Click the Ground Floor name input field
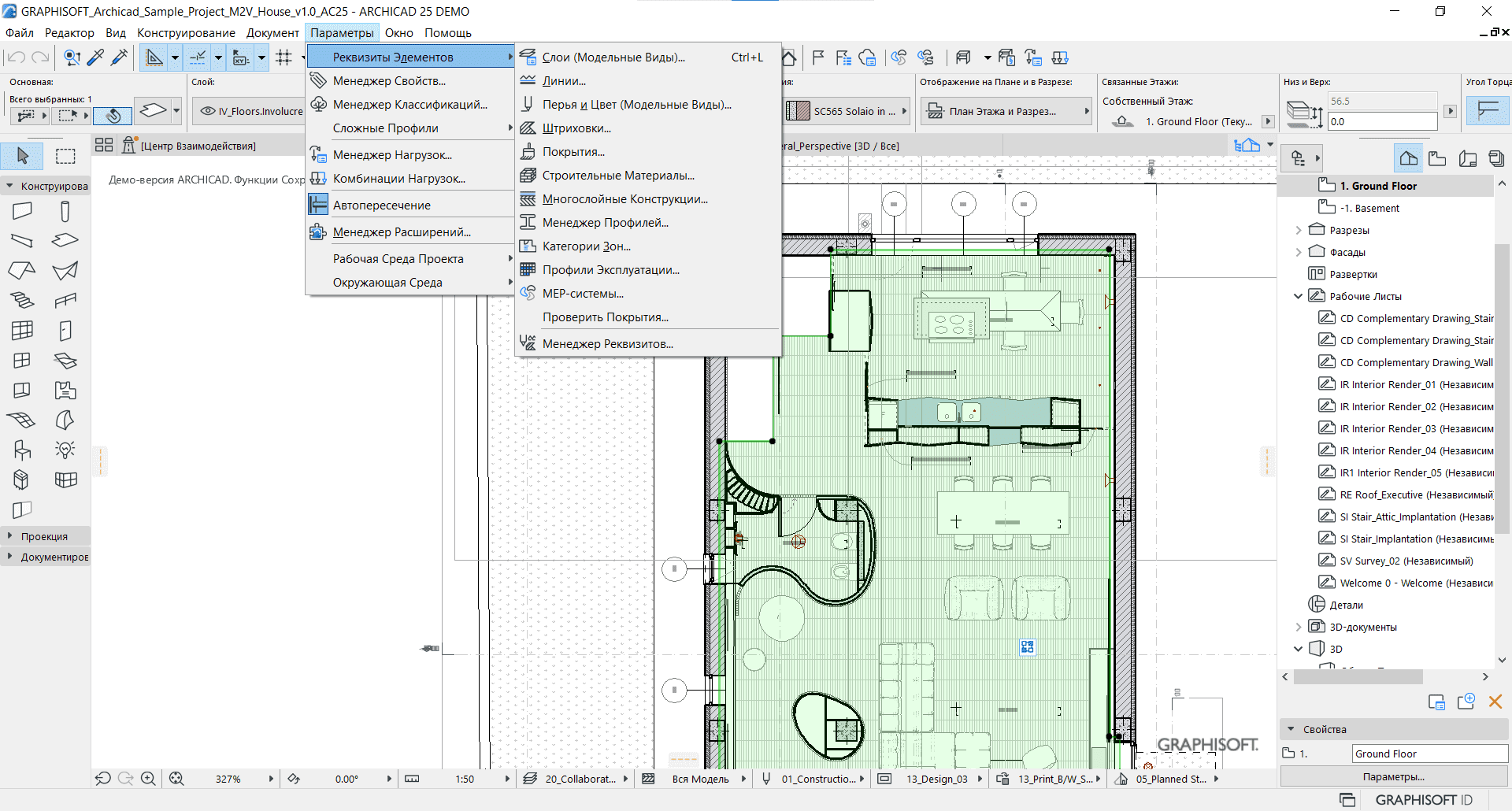This screenshot has height=811, width=1512. pos(1429,754)
